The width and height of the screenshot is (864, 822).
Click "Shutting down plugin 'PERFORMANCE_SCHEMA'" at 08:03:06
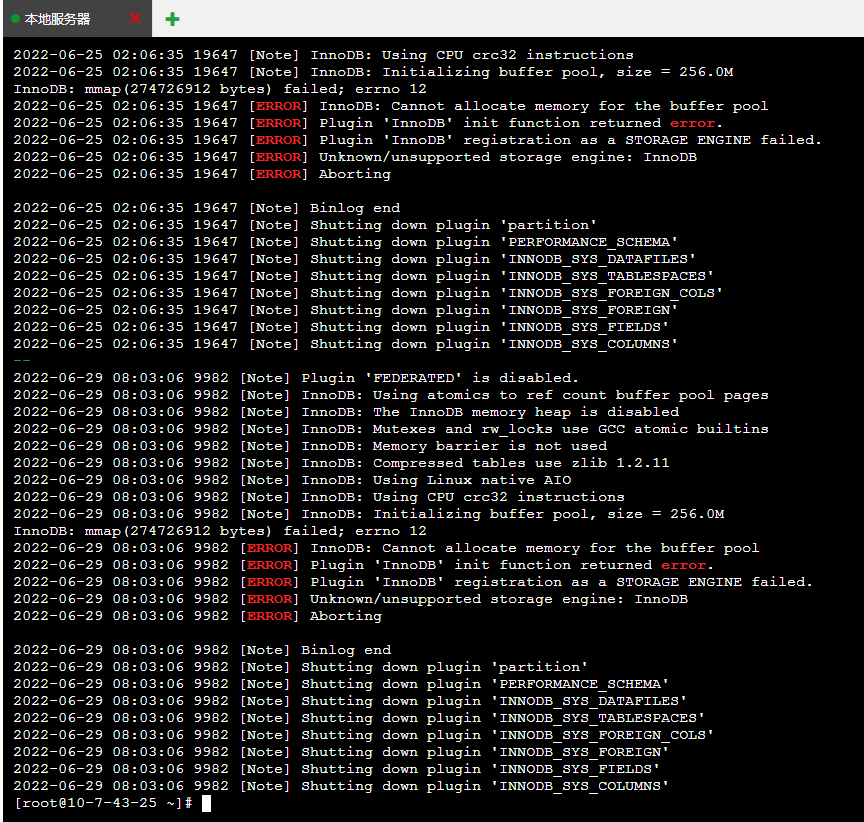484,684
